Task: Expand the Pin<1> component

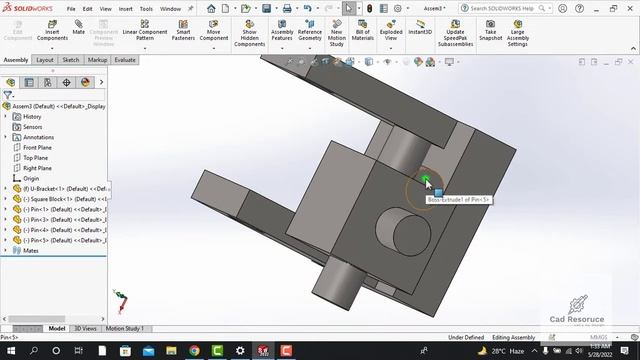Action: (5, 209)
